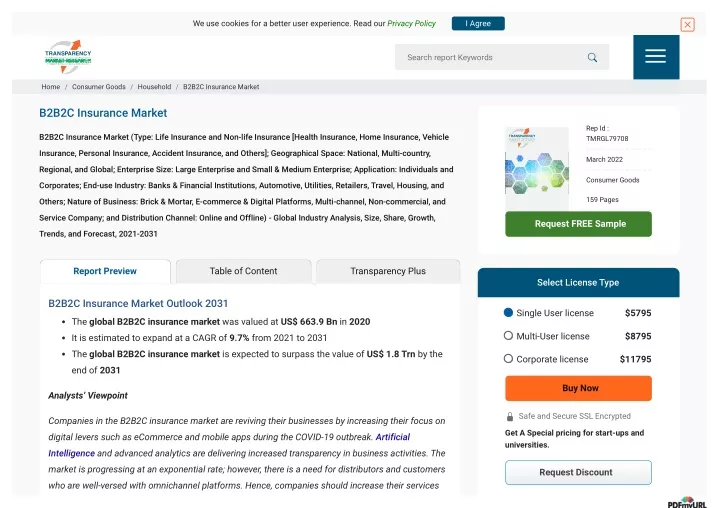Open Household breadcrumb link

click(x=154, y=87)
